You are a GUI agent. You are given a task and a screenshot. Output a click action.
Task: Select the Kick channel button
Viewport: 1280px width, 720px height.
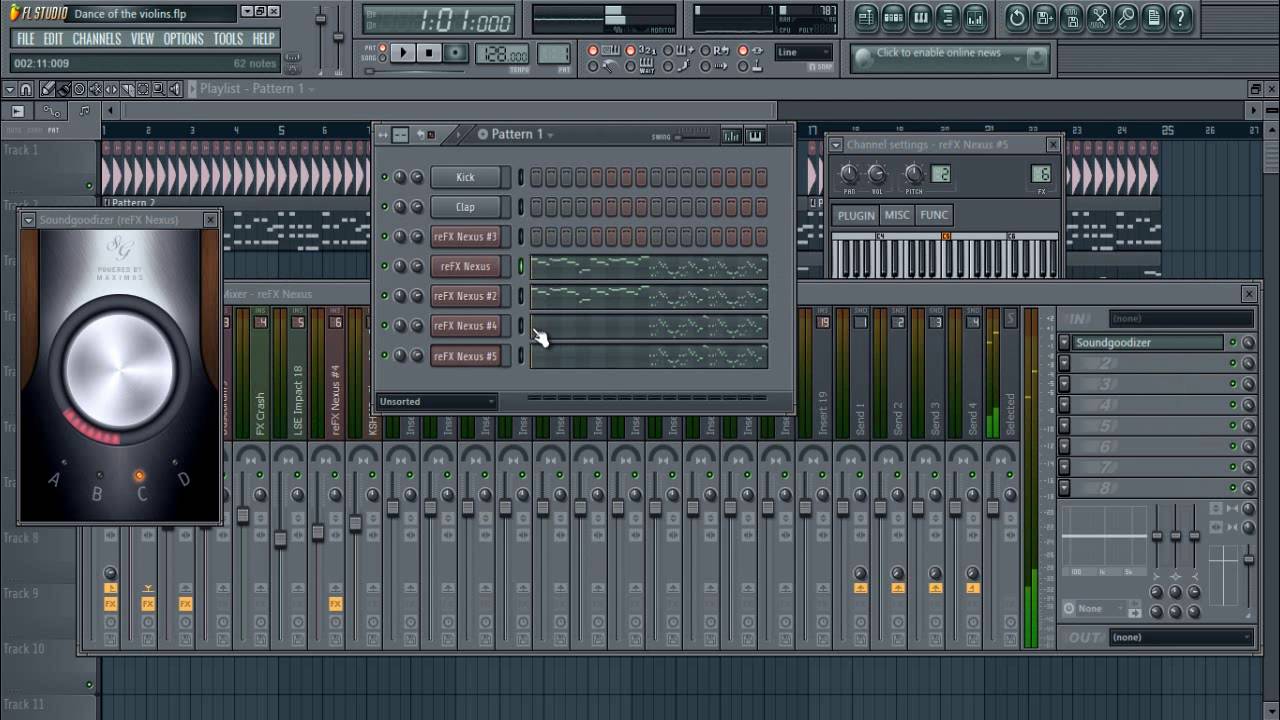tap(466, 177)
